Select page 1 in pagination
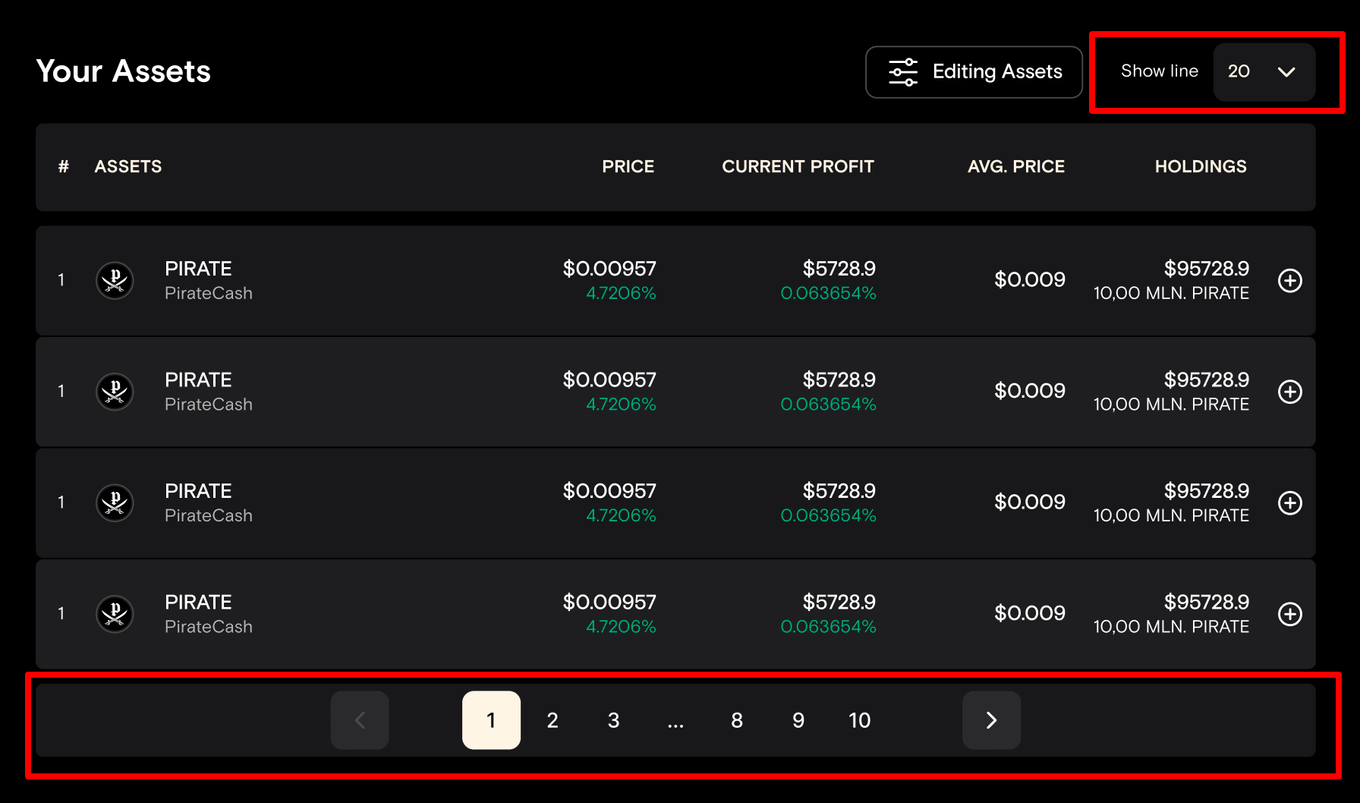This screenshot has height=803, width=1360. tap(491, 720)
